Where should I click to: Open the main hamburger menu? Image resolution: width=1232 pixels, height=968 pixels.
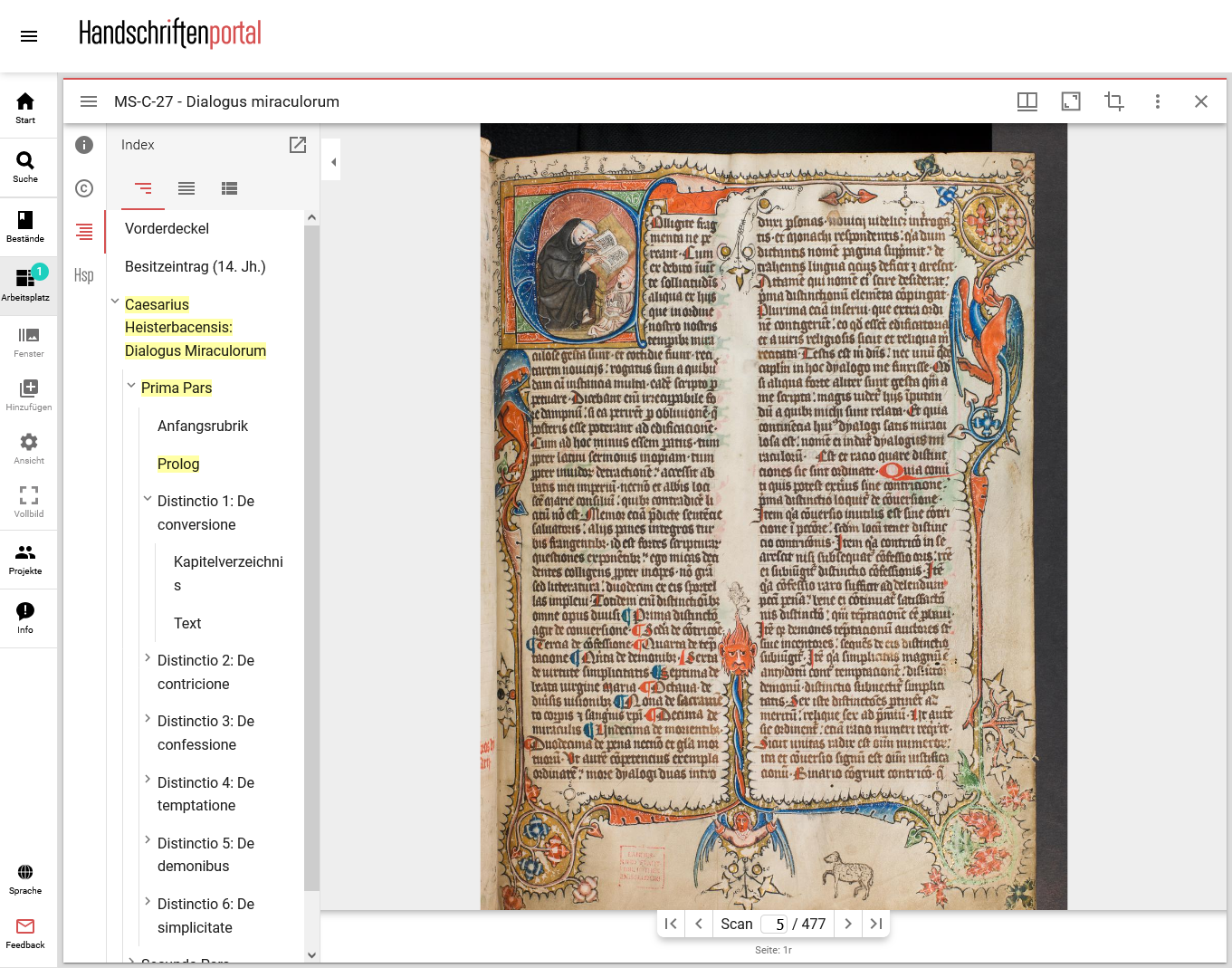(x=29, y=36)
